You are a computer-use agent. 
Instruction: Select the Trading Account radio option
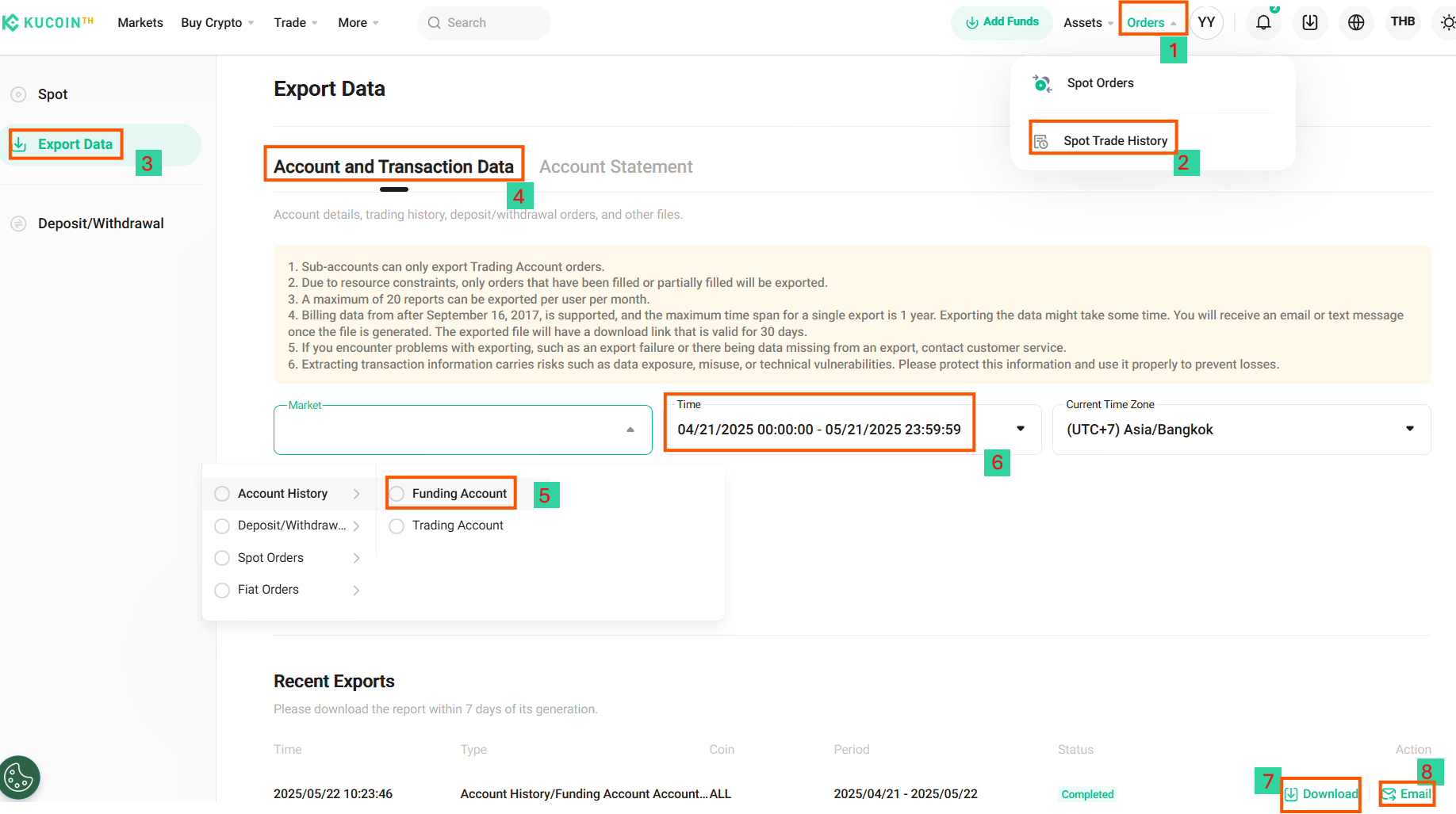[397, 526]
